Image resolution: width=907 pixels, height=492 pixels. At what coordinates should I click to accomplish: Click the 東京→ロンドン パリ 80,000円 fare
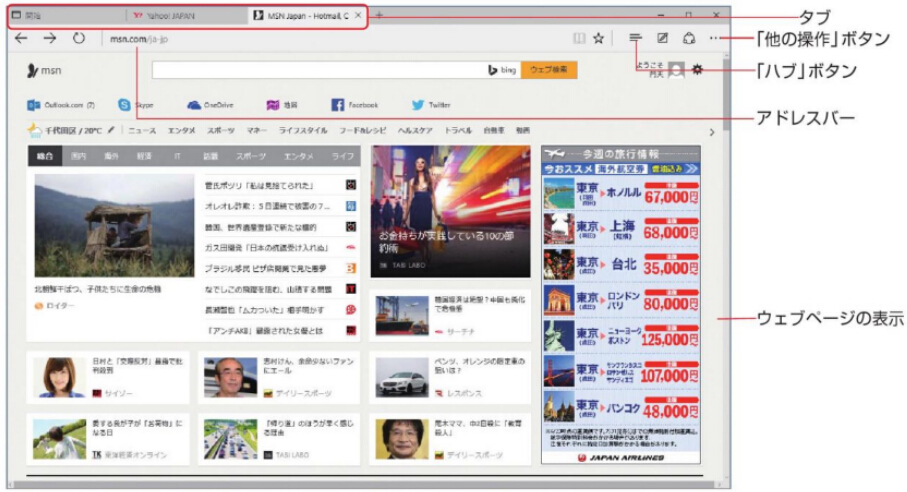tap(621, 300)
